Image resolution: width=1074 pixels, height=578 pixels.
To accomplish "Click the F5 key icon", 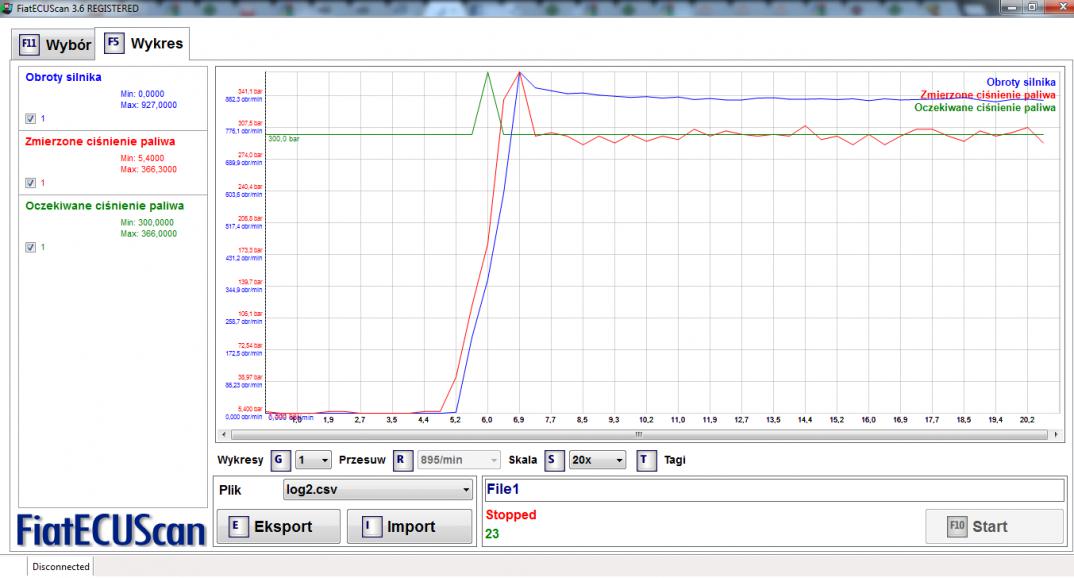I will click(114, 42).
